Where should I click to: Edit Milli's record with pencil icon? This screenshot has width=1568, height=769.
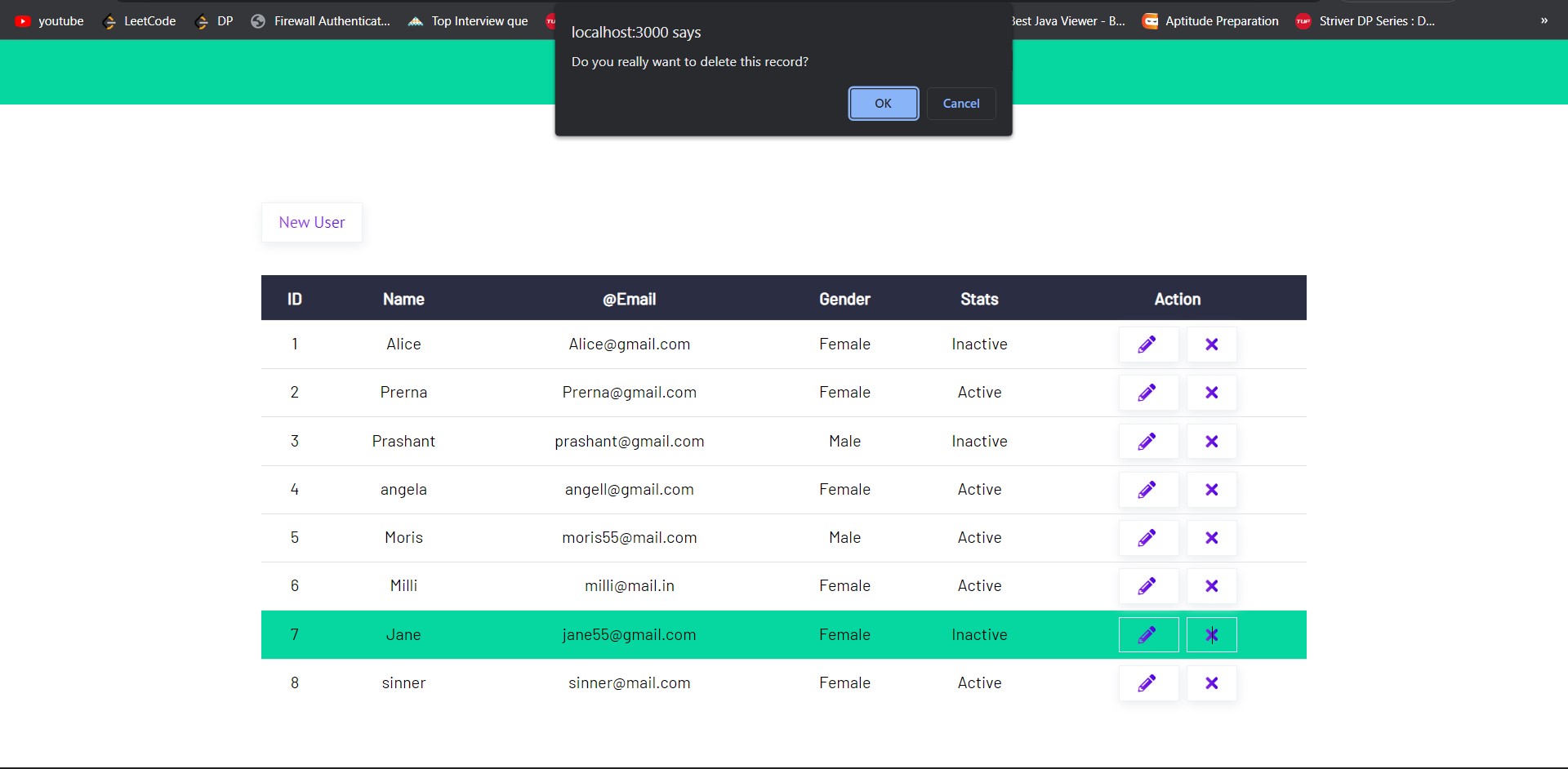[x=1148, y=586]
